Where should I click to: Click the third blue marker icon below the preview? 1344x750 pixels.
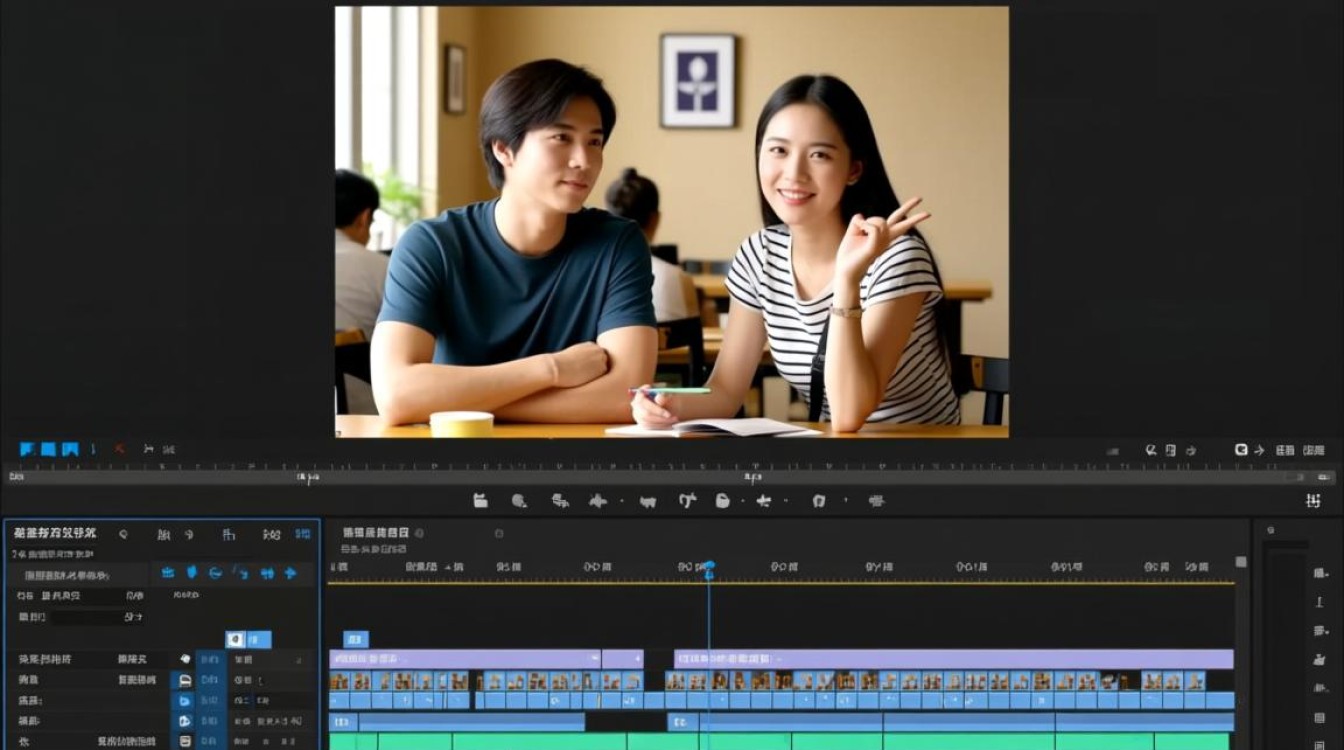[x=70, y=450]
